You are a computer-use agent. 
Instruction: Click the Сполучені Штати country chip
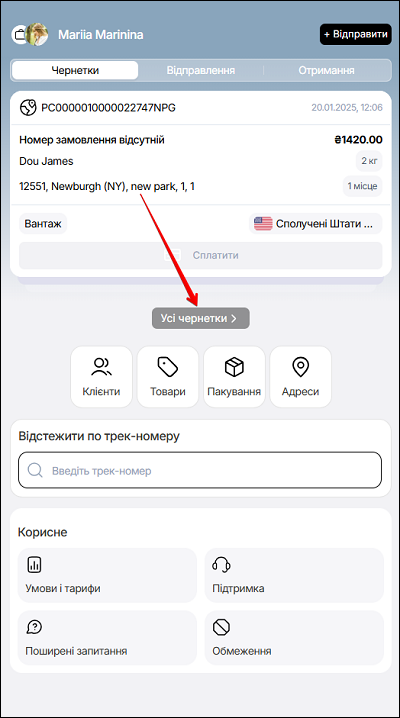[315, 224]
